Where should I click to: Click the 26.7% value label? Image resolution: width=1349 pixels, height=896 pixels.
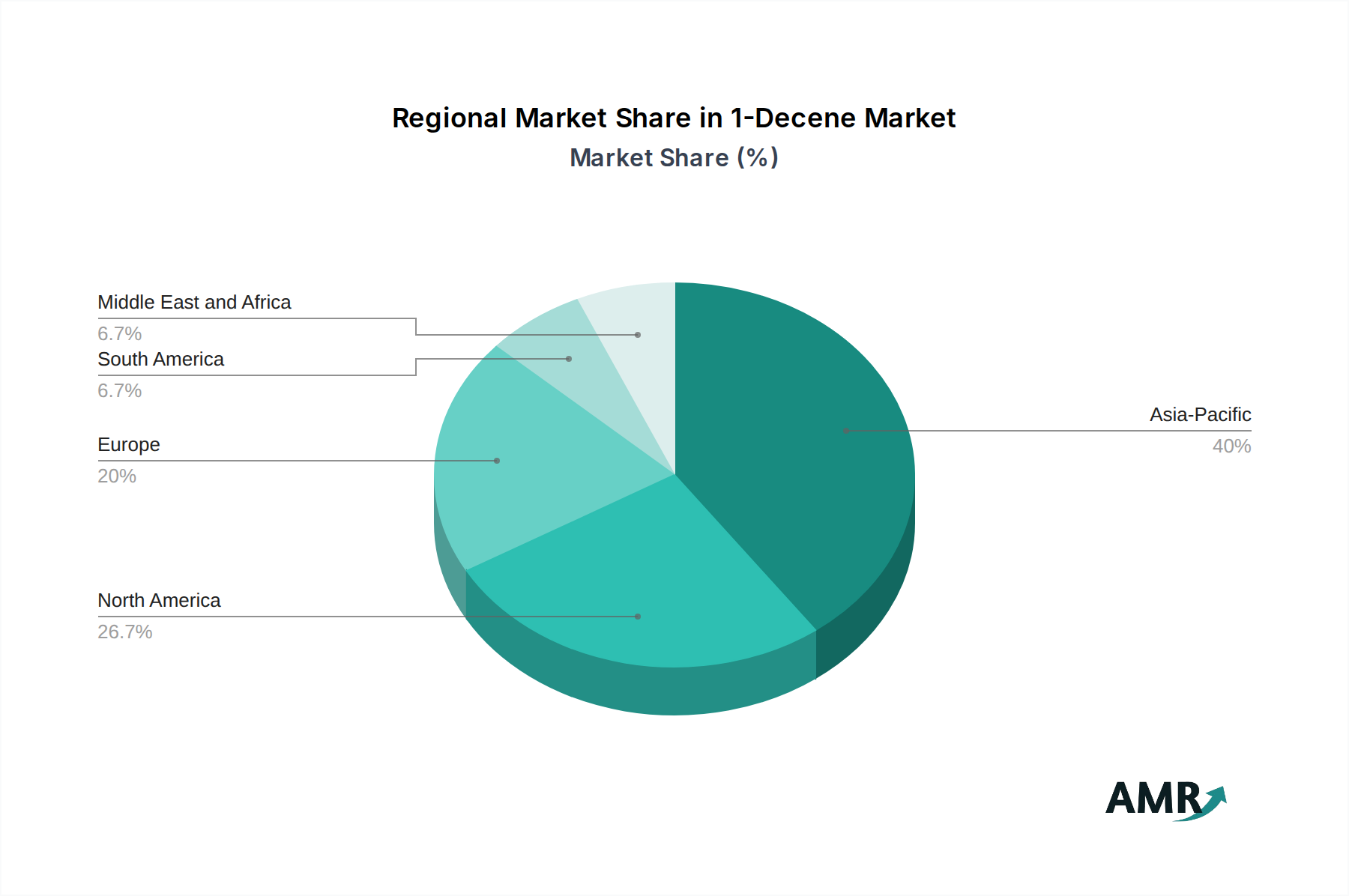125,632
